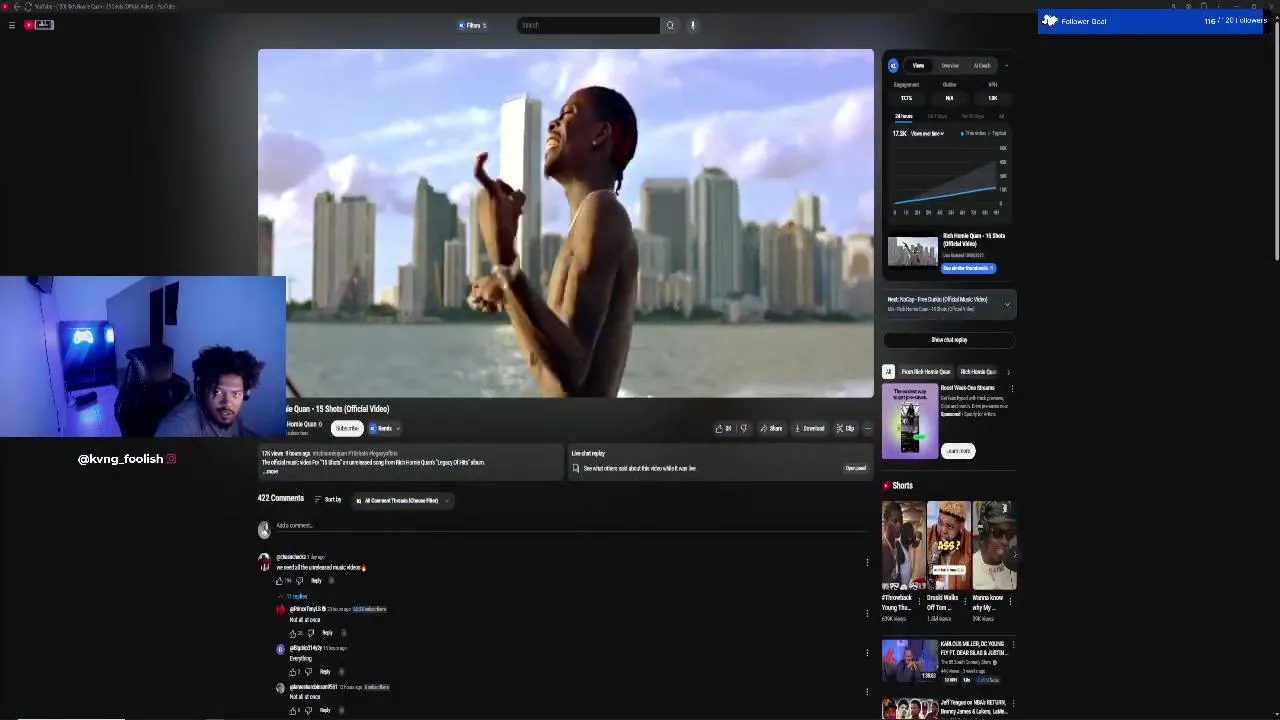Toggle the Typical series legend on the chart
This screenshot has width=1280, height=720.
tap(997, 133)
